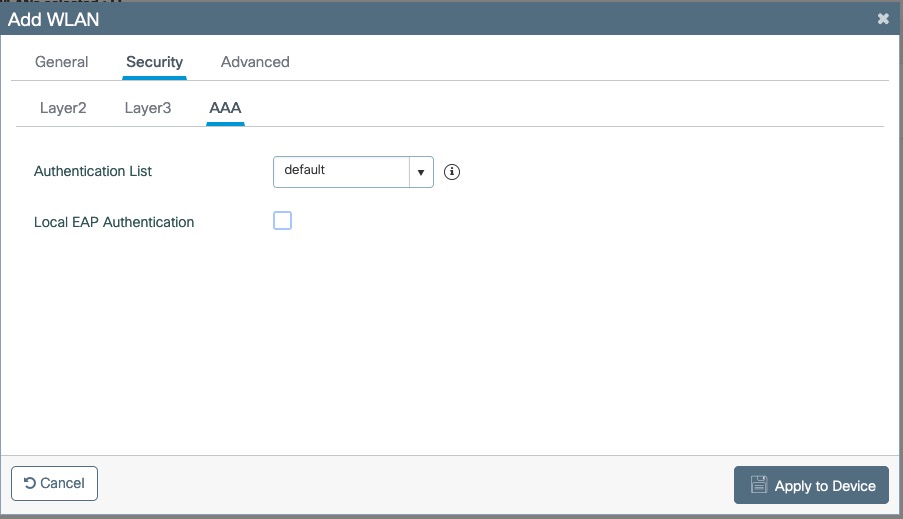Select the AAA sub-tab

[225, 108]
